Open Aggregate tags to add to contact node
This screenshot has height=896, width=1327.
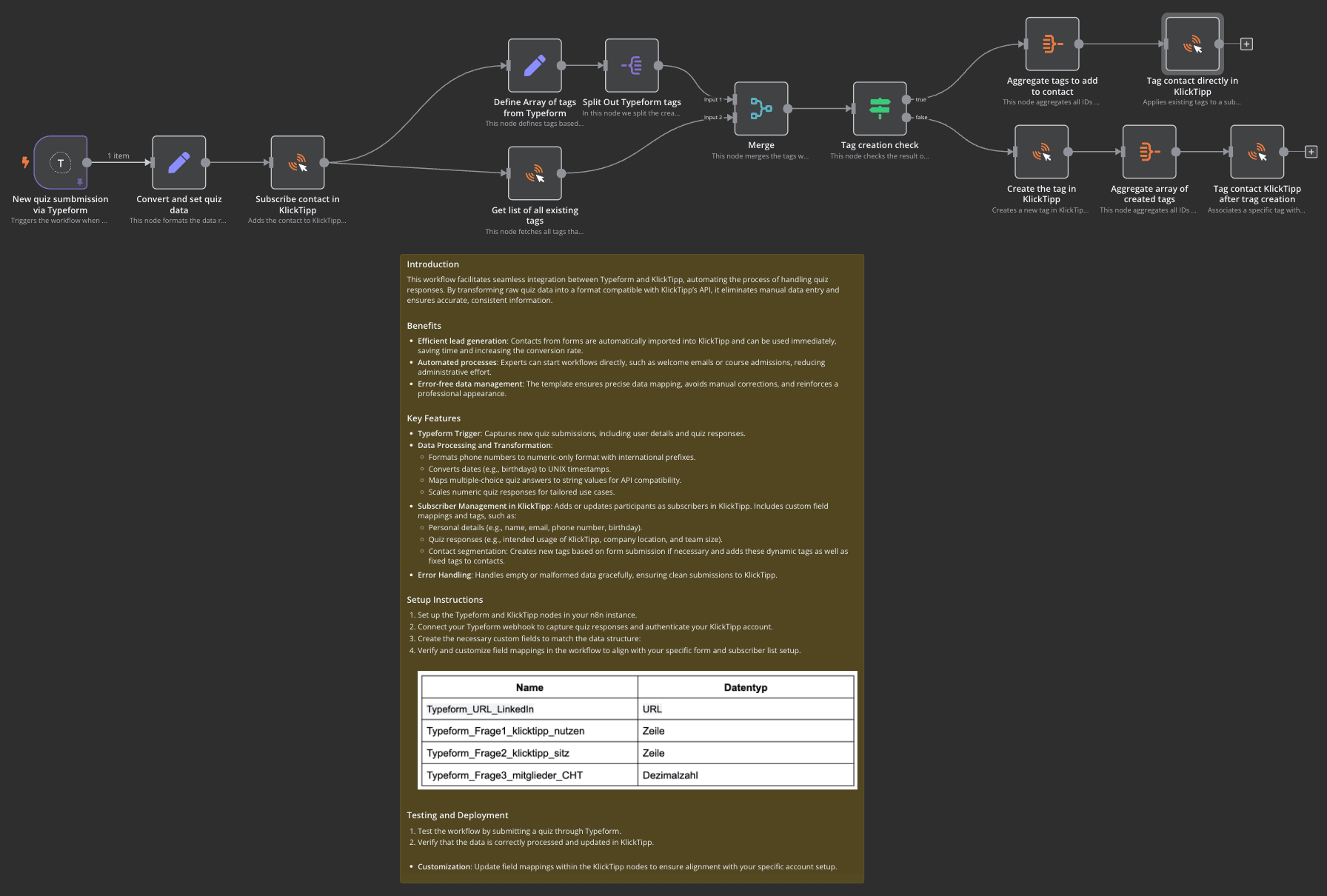click(x=1052, y=44)
